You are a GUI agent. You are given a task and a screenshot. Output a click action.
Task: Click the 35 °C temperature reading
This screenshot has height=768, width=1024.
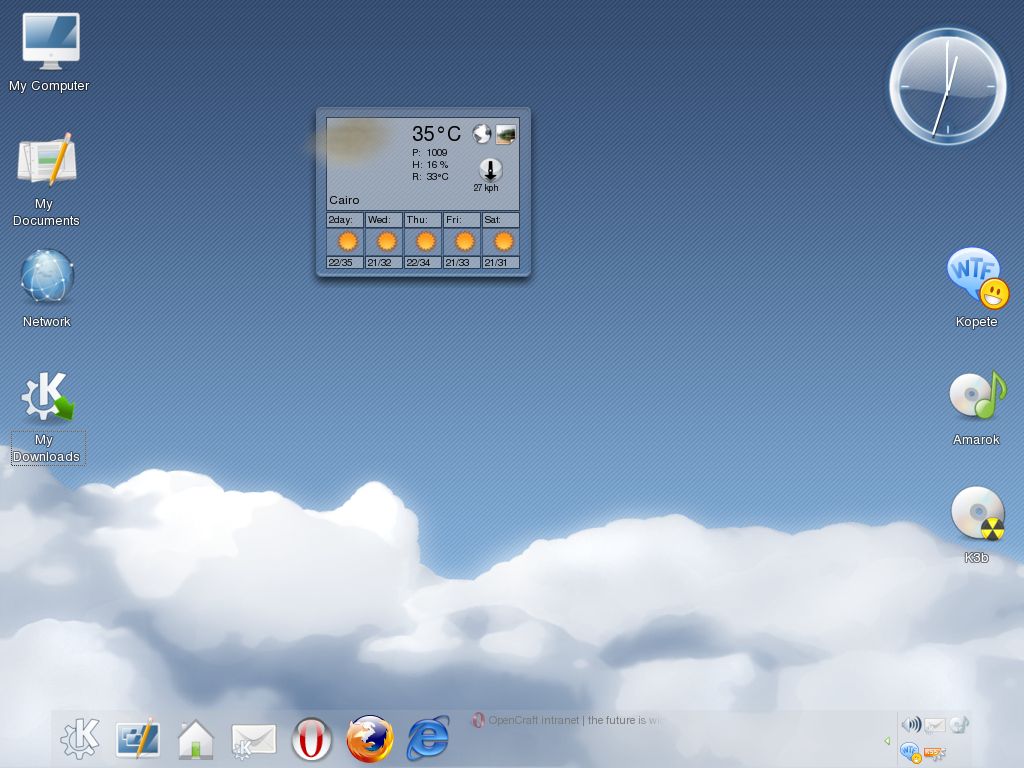pyautogui.click(x=436, y=134)
